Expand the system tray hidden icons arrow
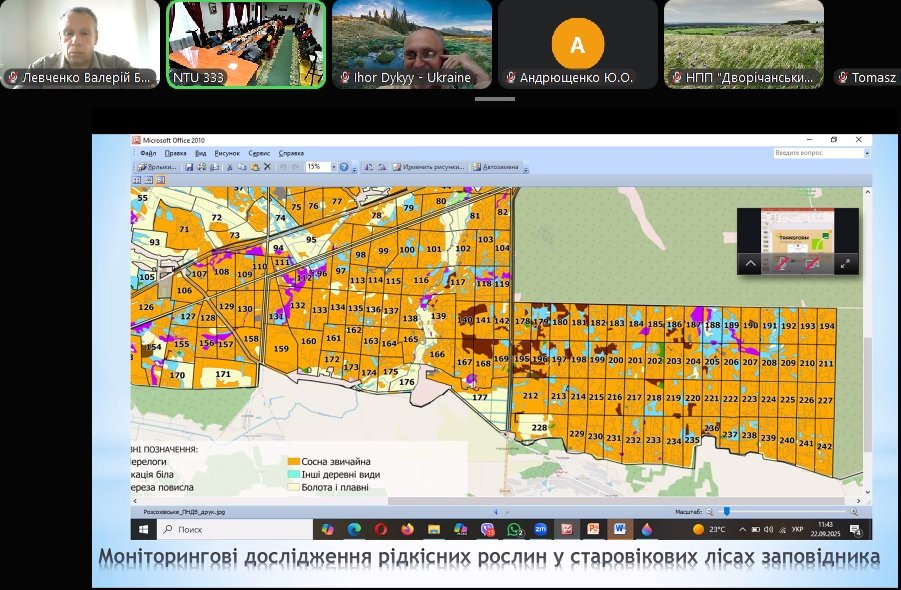This screenshot has height=590, width=901. [742, 529]
